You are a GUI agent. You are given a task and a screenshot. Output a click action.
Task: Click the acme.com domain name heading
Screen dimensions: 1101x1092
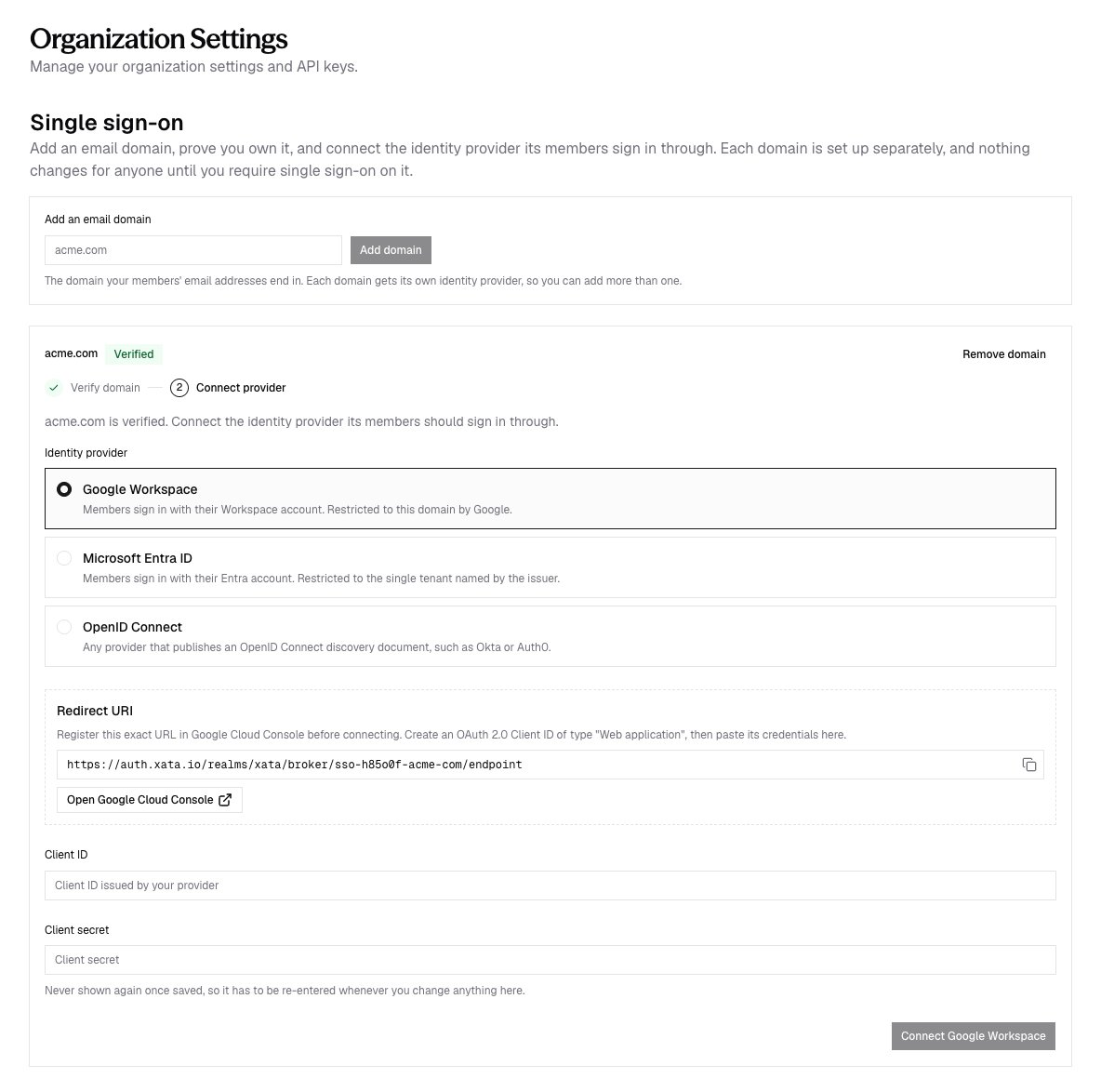71,353
